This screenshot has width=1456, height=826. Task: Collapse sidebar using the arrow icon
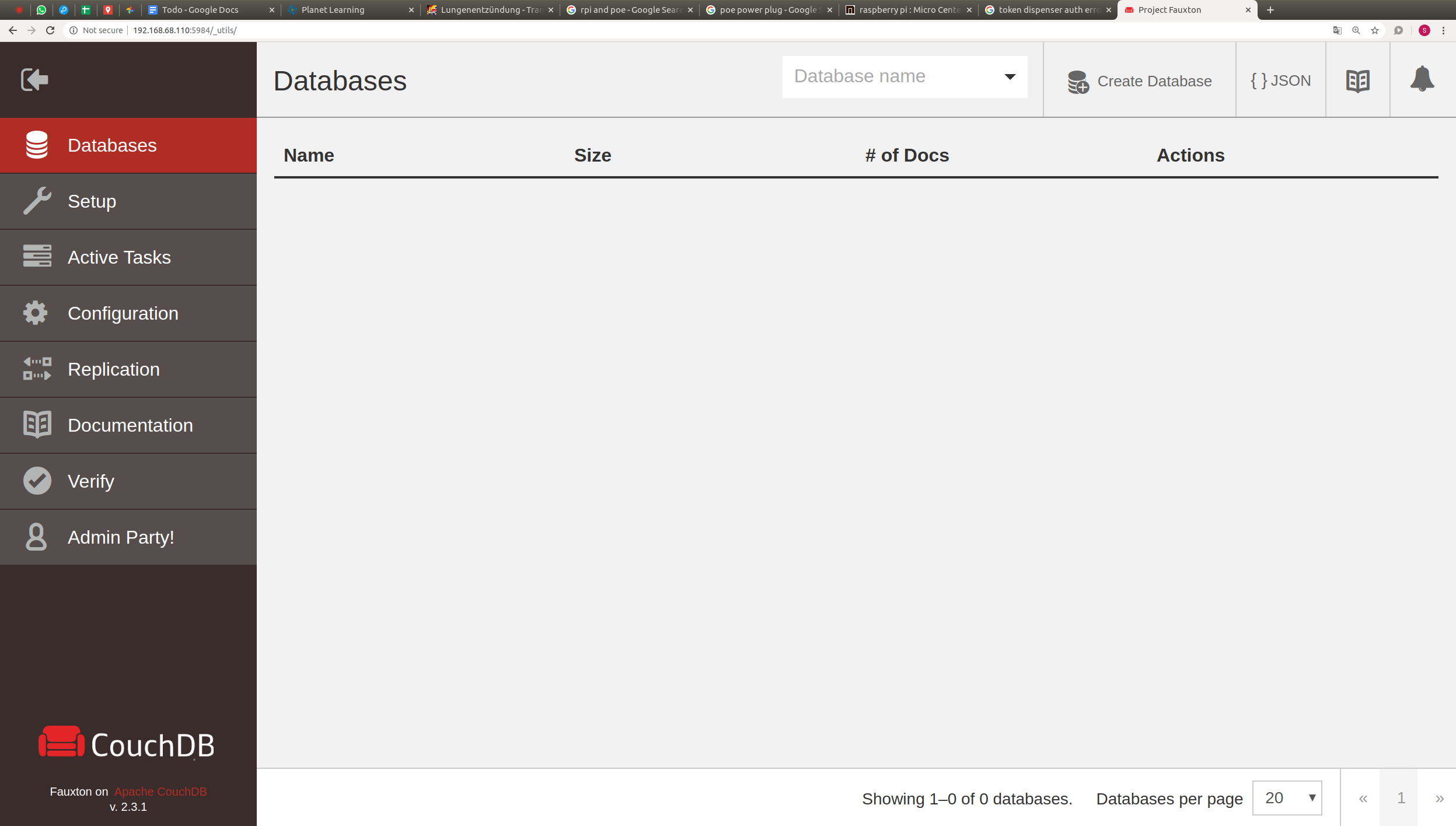[34, 79]
